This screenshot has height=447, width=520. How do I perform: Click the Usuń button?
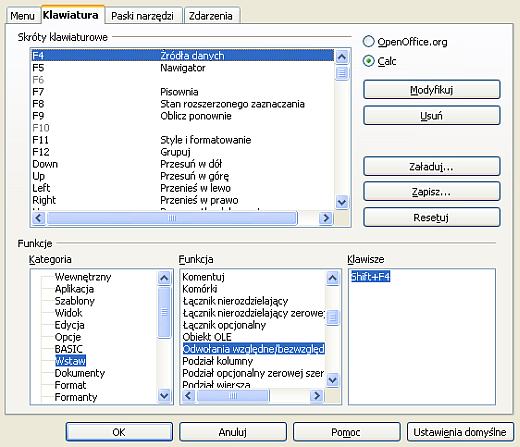point(432,116)
